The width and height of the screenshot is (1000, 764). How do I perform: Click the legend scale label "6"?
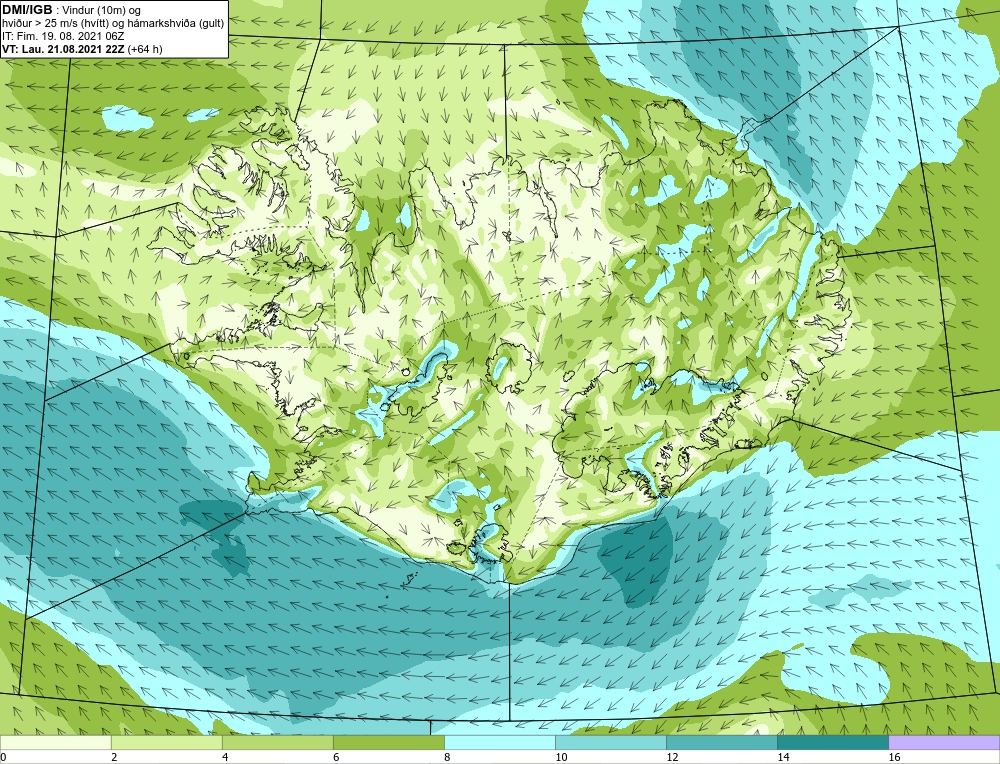pyautogui.click(x=336, y=757)
